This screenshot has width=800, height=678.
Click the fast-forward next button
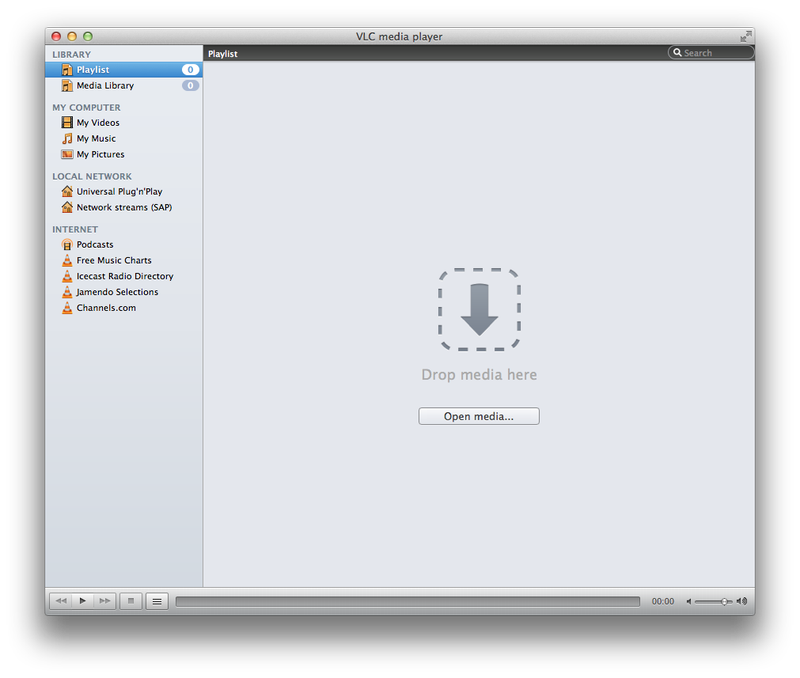coord(105,601)
